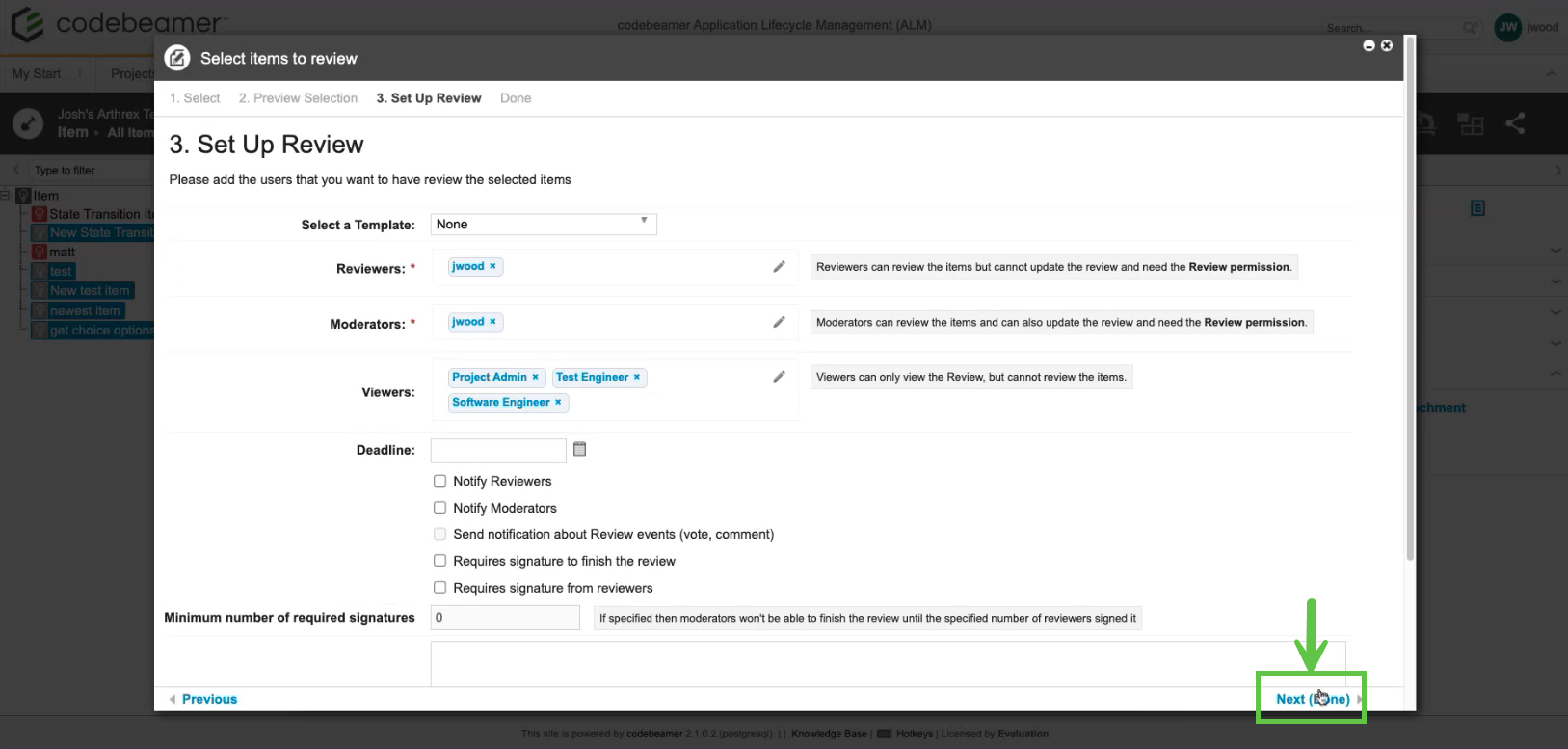Go to step 2. Preview Selection

(298, 98)
